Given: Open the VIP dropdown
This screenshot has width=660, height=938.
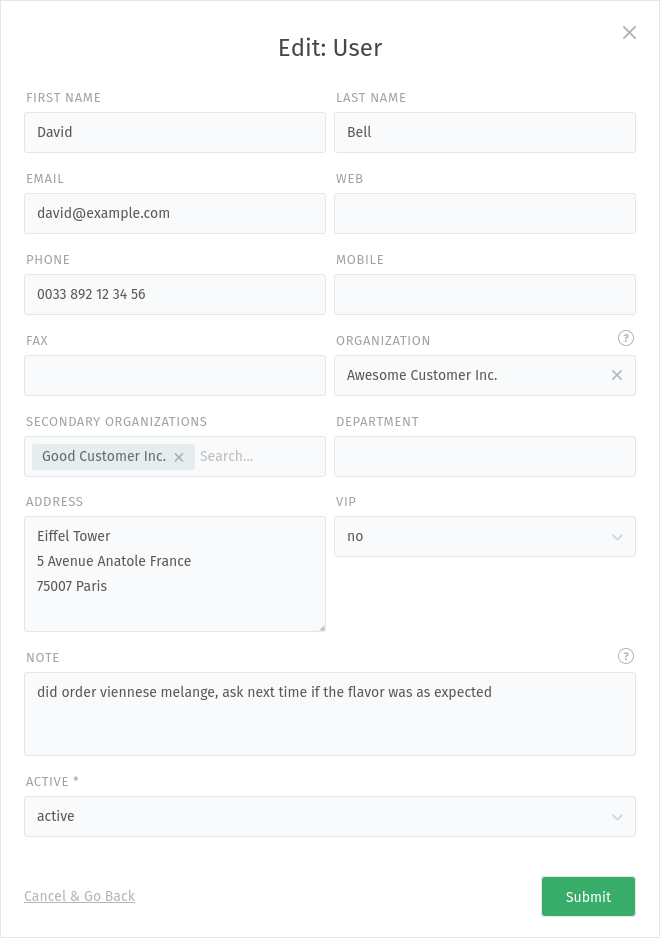Looking at the screenshot, I should click(x=485, y=536).
